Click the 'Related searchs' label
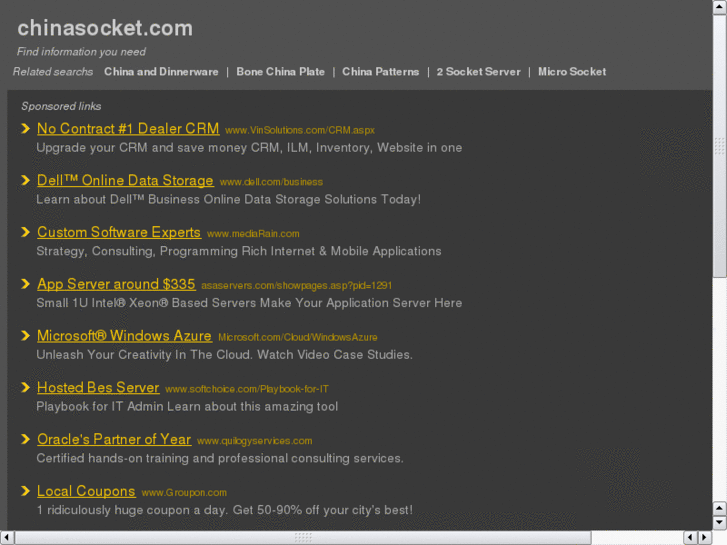The image size is (727, 545). click(x=53, y=72)
